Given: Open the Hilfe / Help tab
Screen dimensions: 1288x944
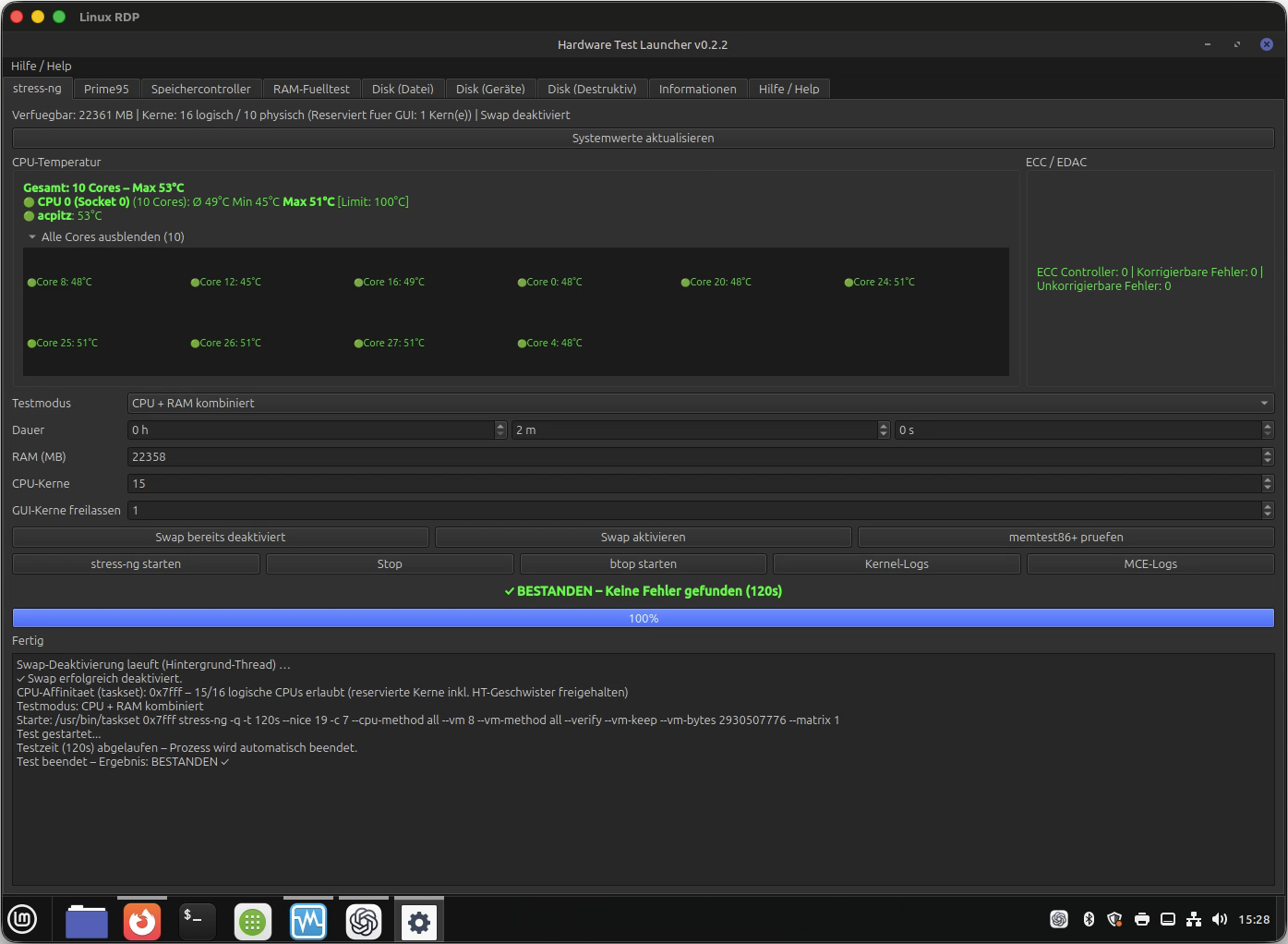Looking at the screenshot, I should point(789,89).
